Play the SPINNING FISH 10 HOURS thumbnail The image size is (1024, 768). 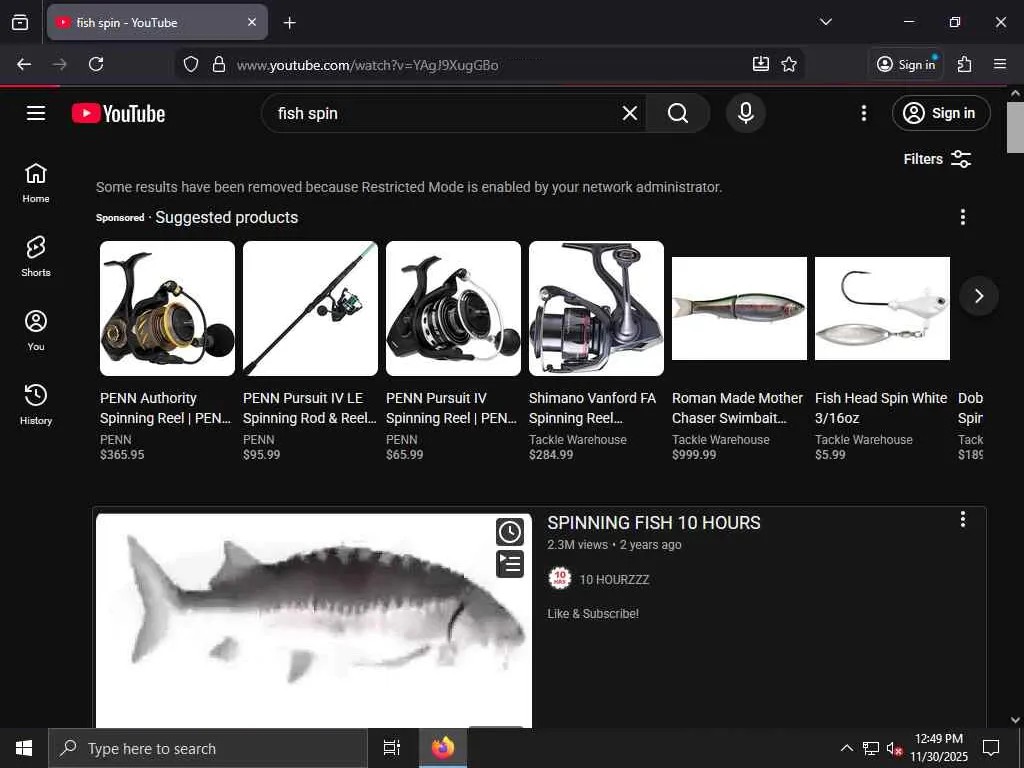click(x=314, y=620)
